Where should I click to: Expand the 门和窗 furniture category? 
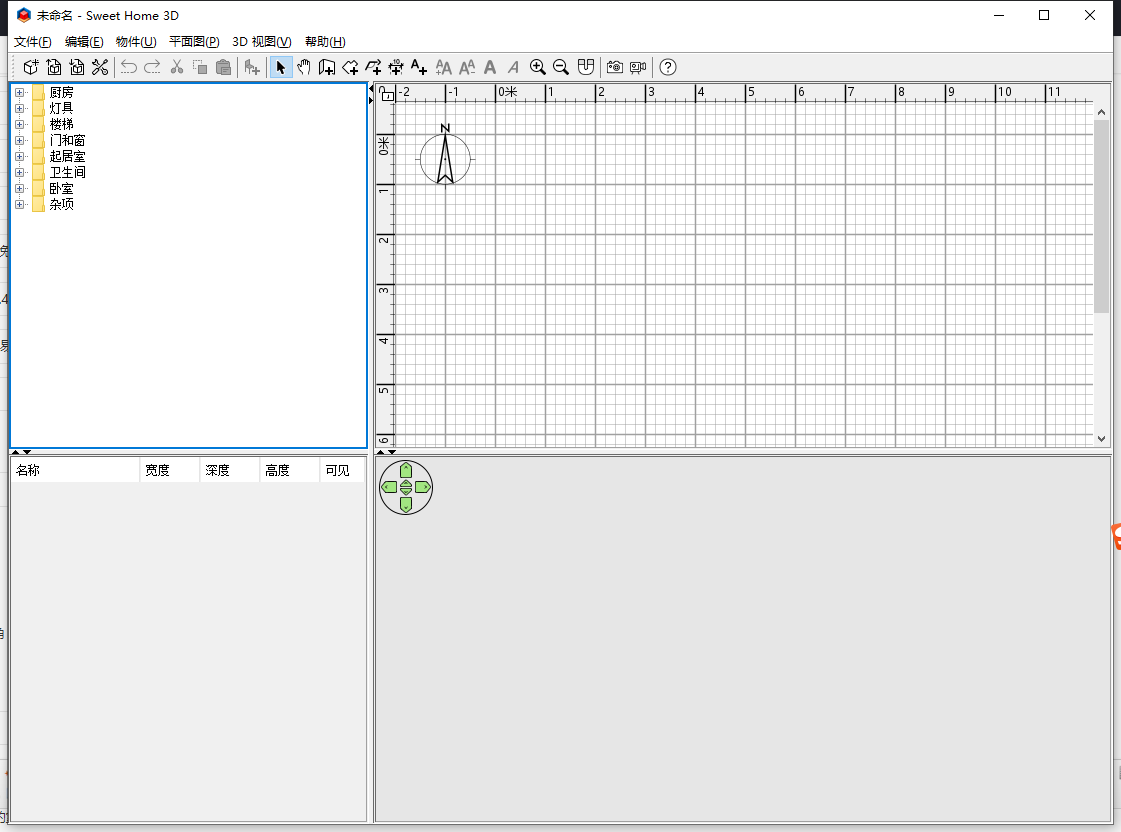point(19,141)
